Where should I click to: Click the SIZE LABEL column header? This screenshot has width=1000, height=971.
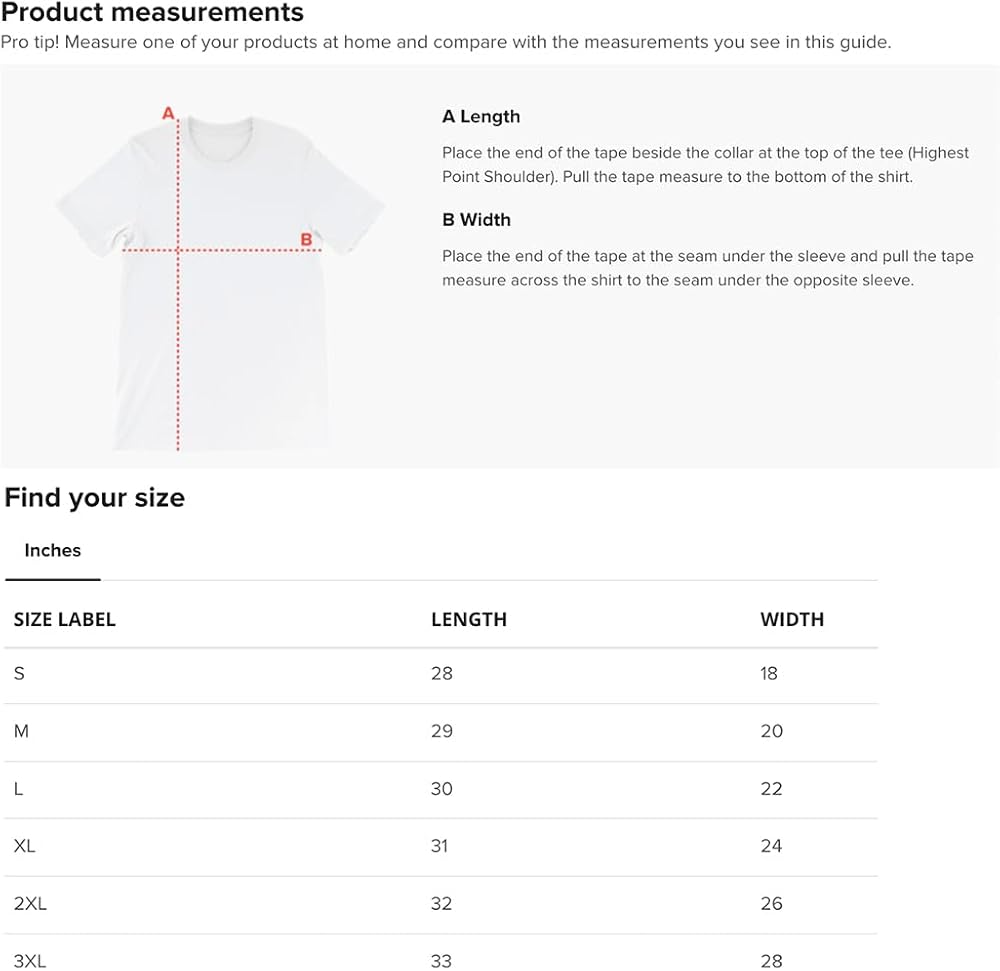point(64,619)
